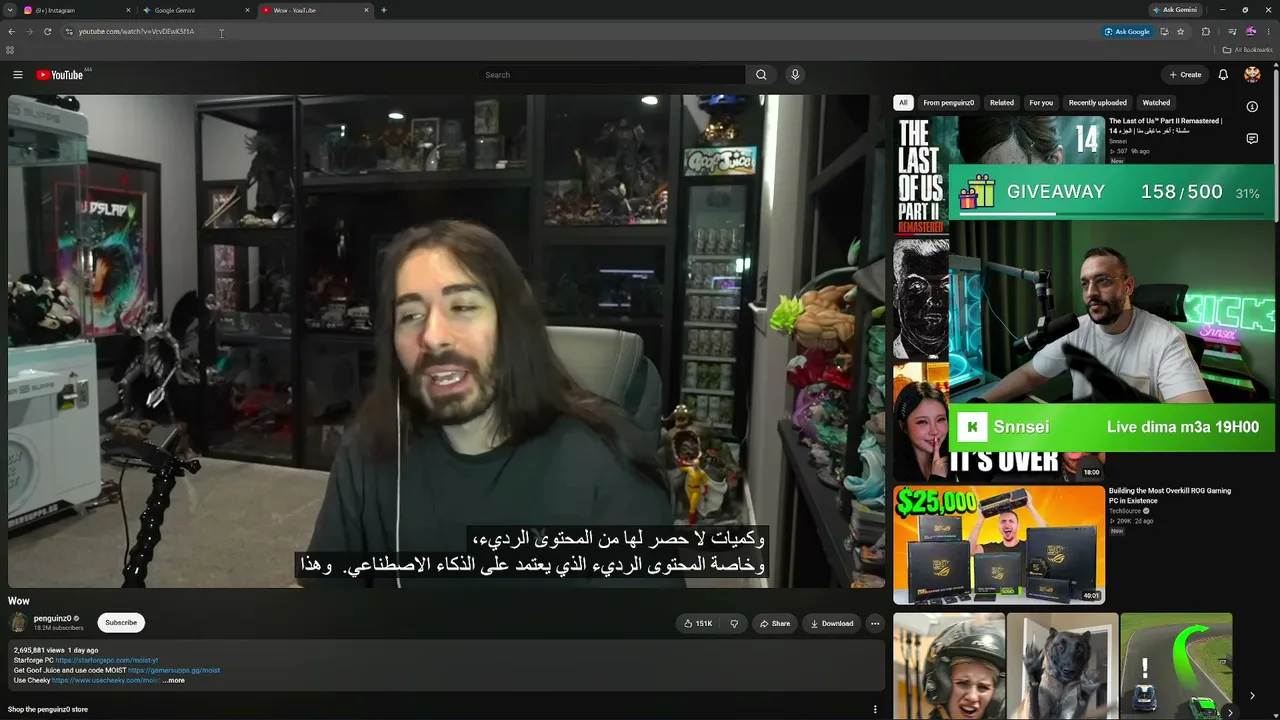Download the video
1280x720 pixels.
click(832, 624)
